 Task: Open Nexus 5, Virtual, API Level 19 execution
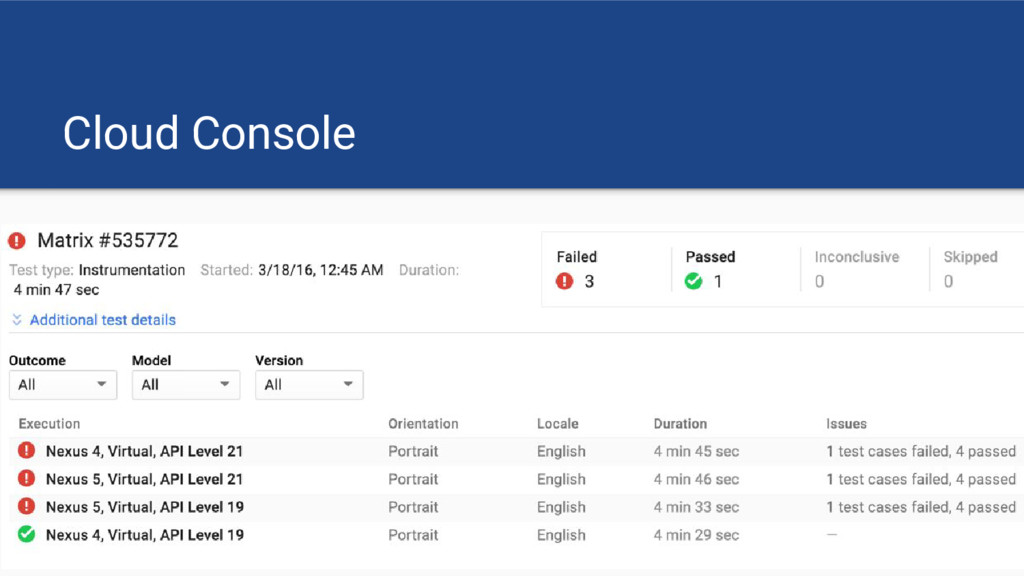144,507
